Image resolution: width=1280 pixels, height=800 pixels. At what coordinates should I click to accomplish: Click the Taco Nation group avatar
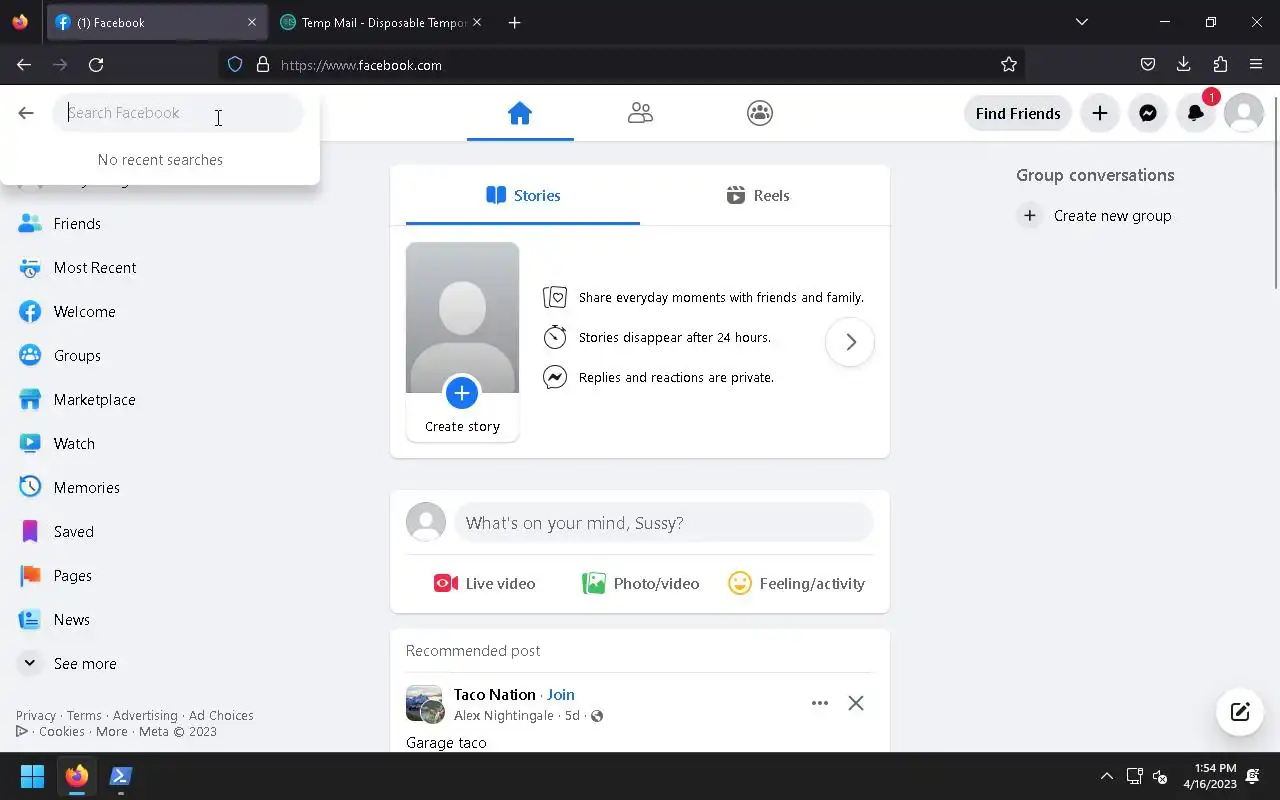[x=424, y=703]
